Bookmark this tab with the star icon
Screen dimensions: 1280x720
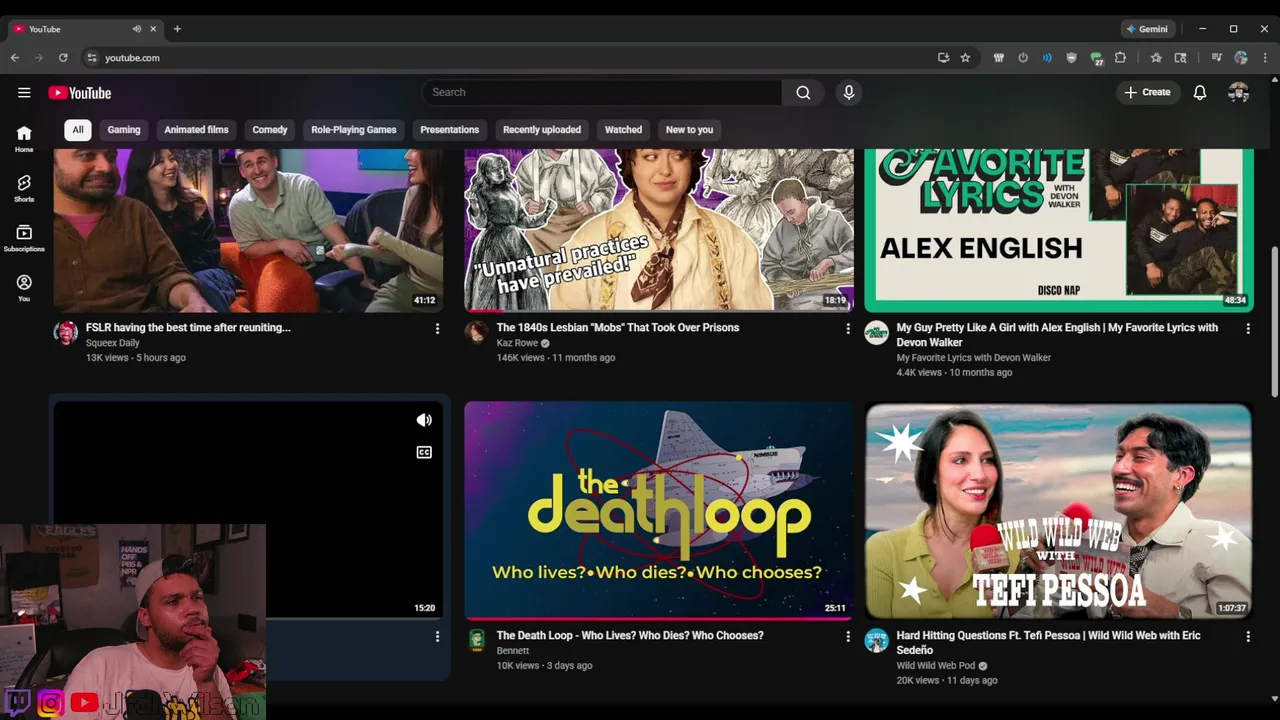pos(965,58)
